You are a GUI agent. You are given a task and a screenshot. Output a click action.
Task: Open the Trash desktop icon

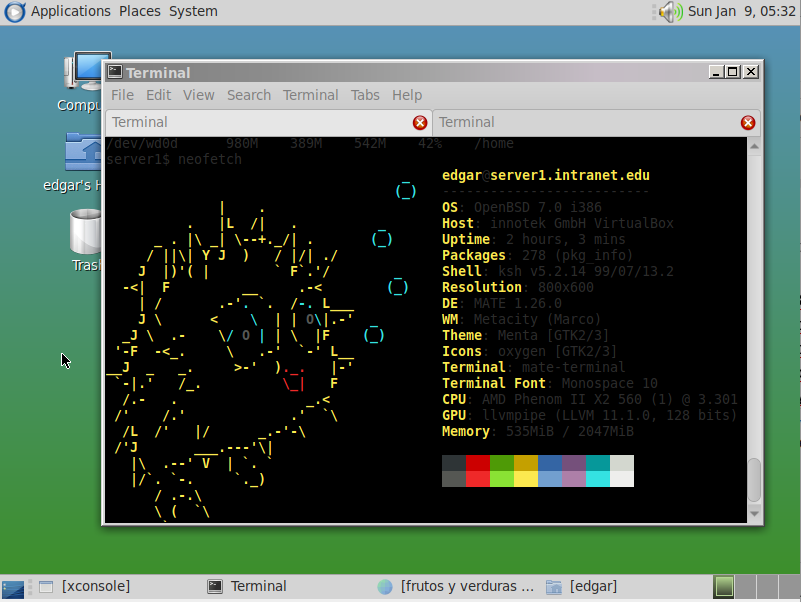85,240
